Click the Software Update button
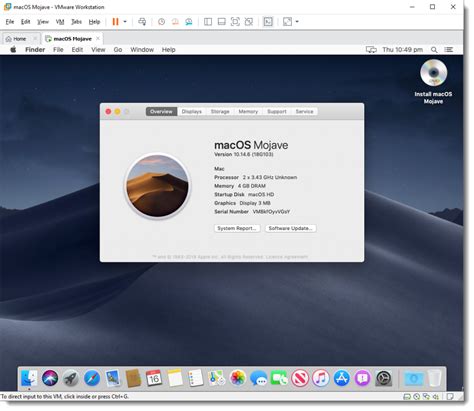Screen dimensions: 474x411 290,228
